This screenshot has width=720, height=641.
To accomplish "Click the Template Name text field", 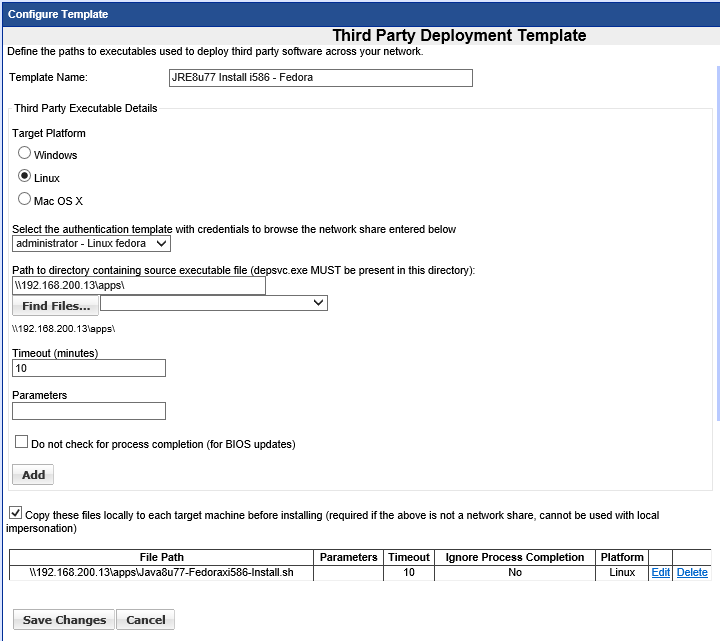I will tap(320, 78).
